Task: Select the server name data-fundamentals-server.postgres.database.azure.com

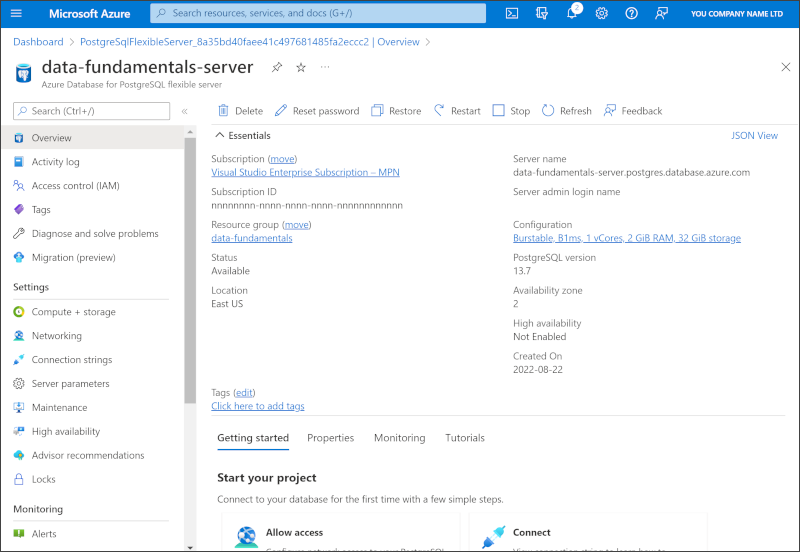Action: click(631, 172)
